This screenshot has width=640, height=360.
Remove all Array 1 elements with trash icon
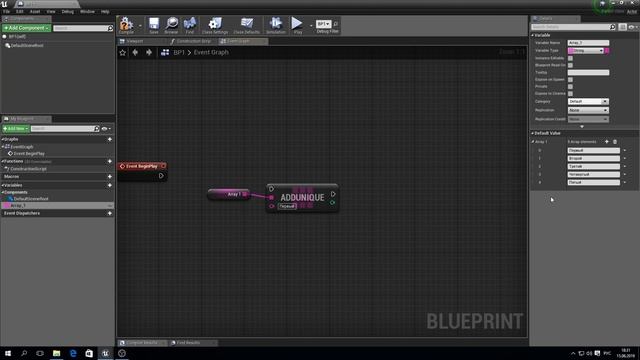click(615, 142)
